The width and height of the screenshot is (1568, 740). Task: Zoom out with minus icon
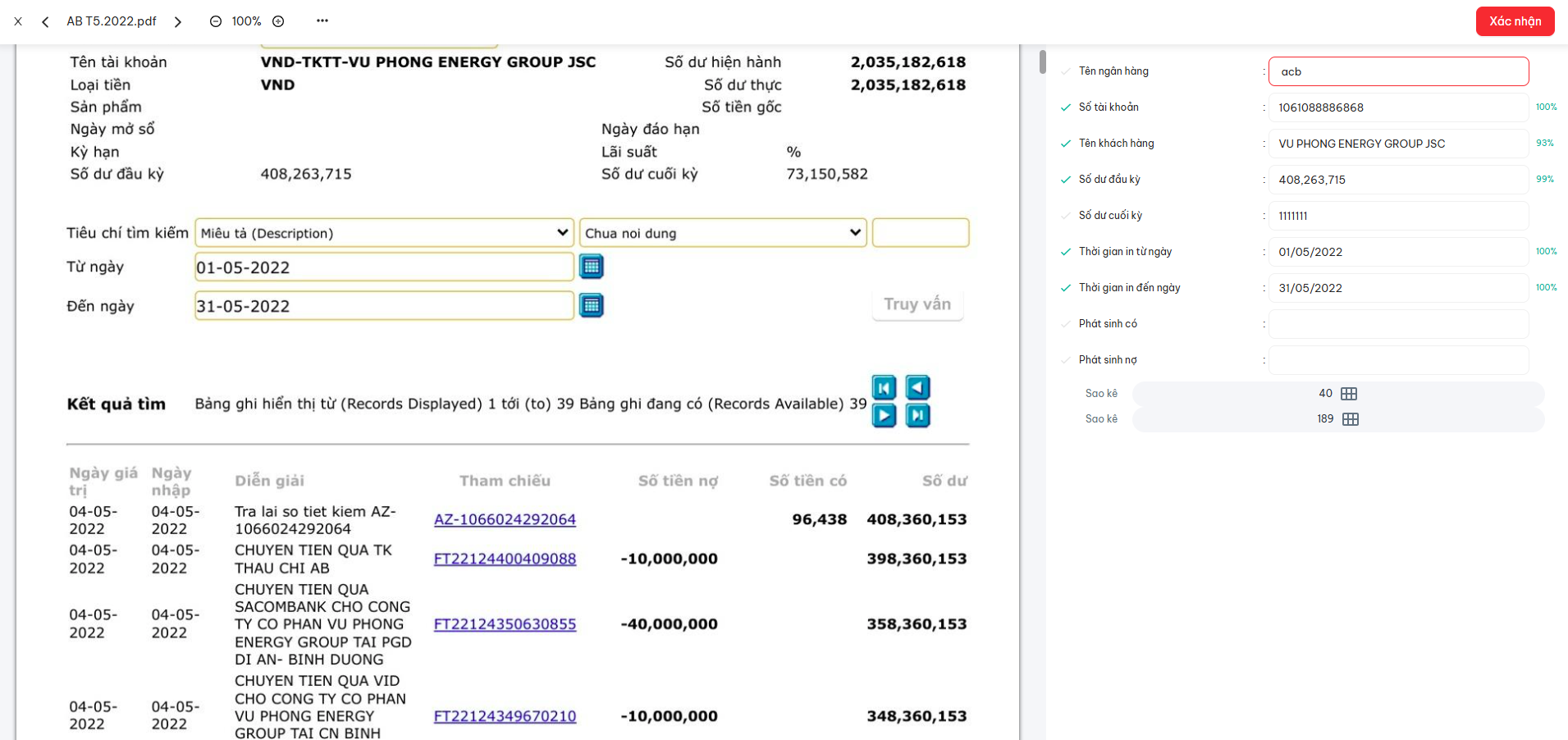[216, 21]
